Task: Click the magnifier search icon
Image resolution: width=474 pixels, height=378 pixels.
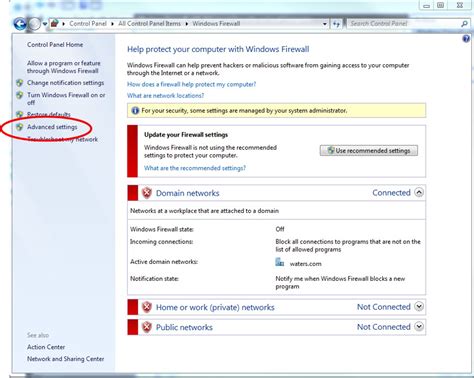Action: click(x=464, y=24)
